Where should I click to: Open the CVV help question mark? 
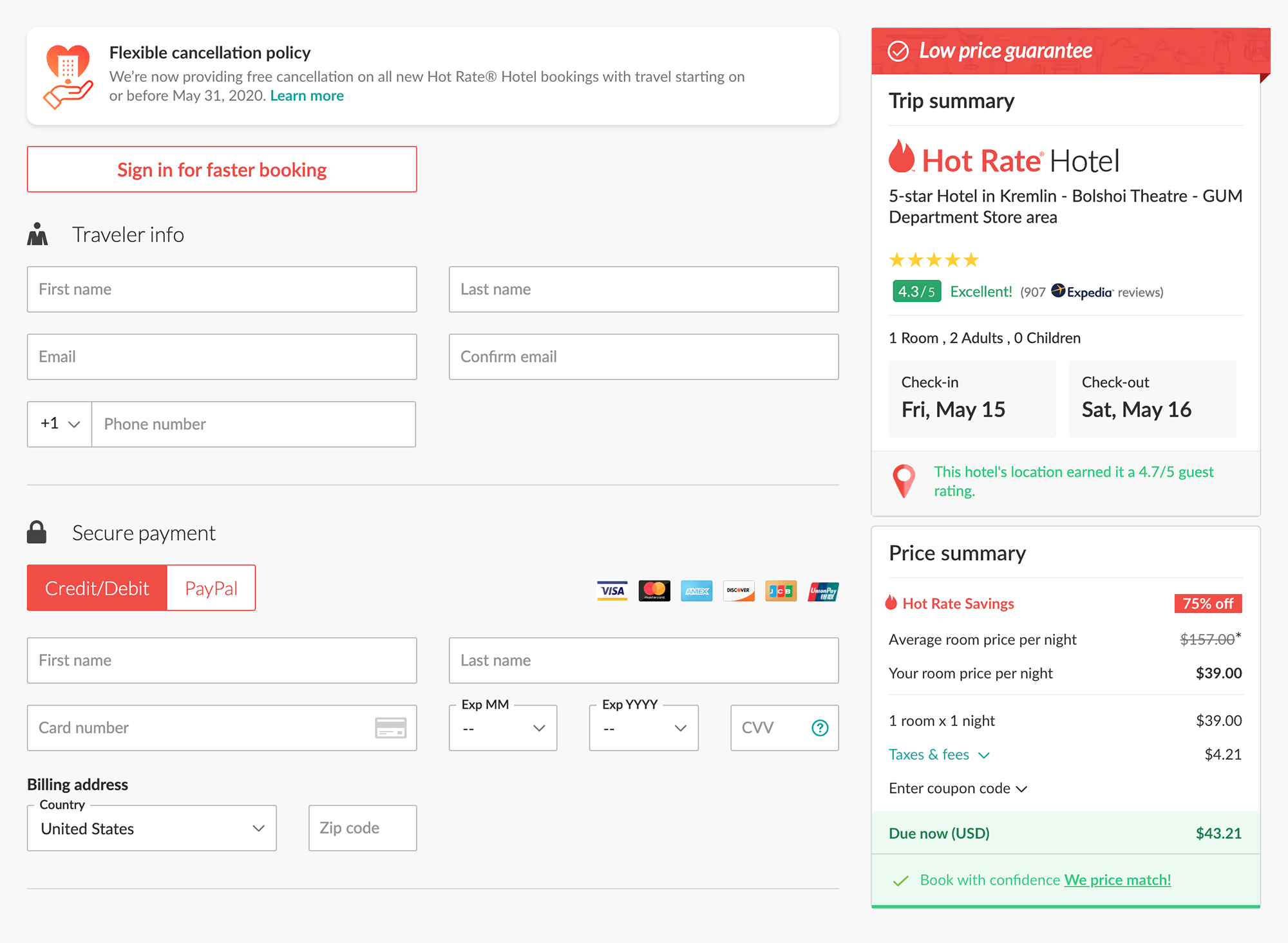click(x=820, y=728)
